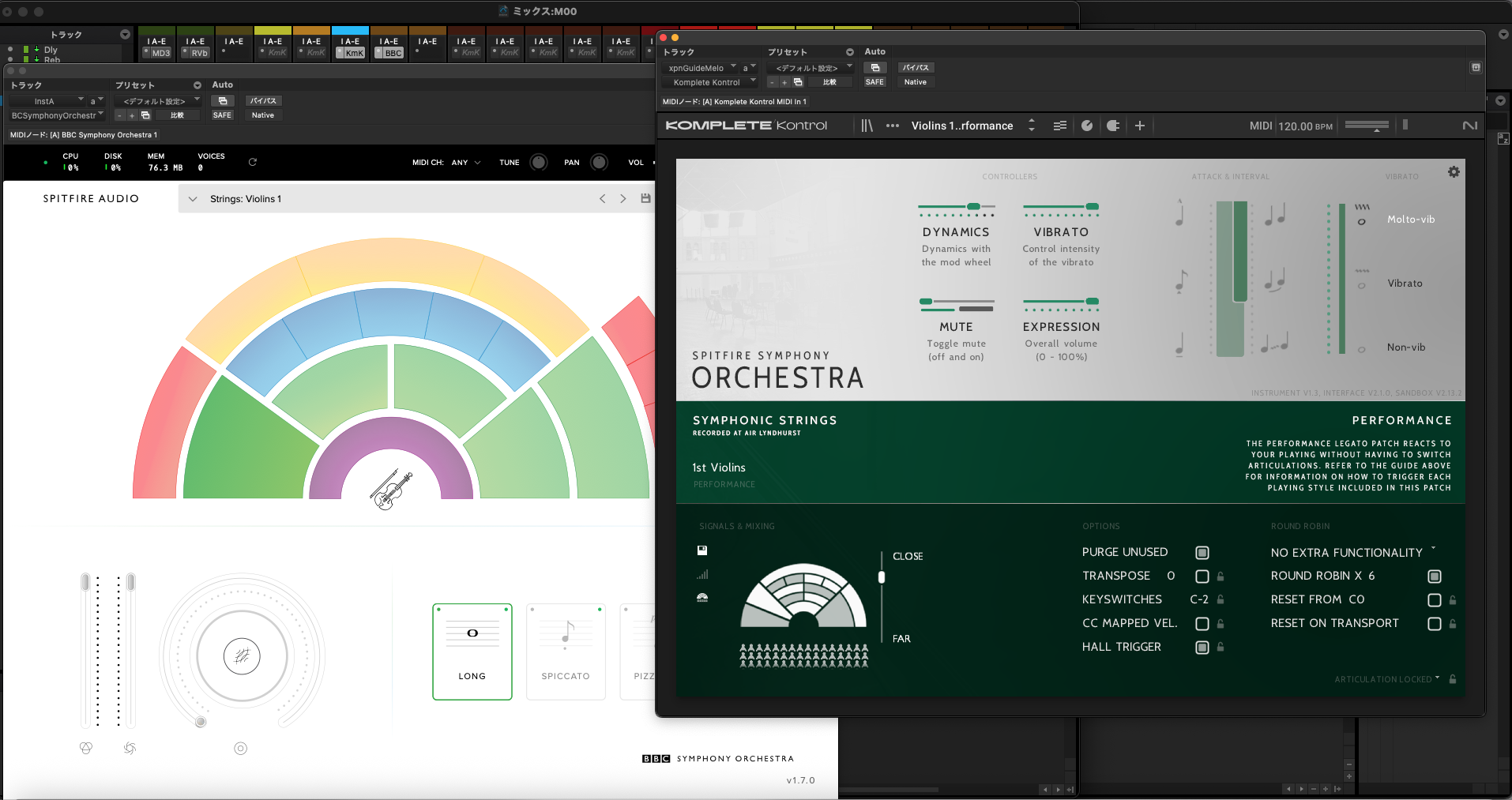Click SAFE button in BBC plug-in header
The image size is (1512, 800).
pos(222,115)
